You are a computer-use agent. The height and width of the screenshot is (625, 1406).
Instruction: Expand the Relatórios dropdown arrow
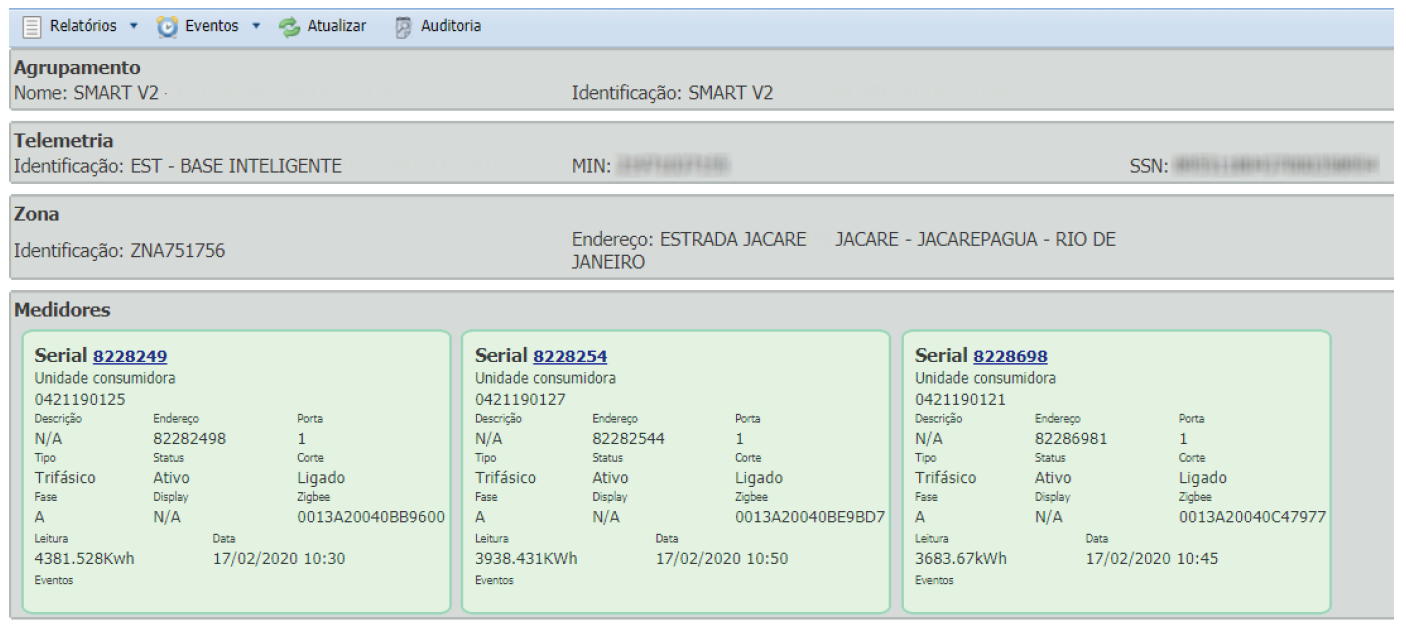pyautogui.click(x=134, y=27)
